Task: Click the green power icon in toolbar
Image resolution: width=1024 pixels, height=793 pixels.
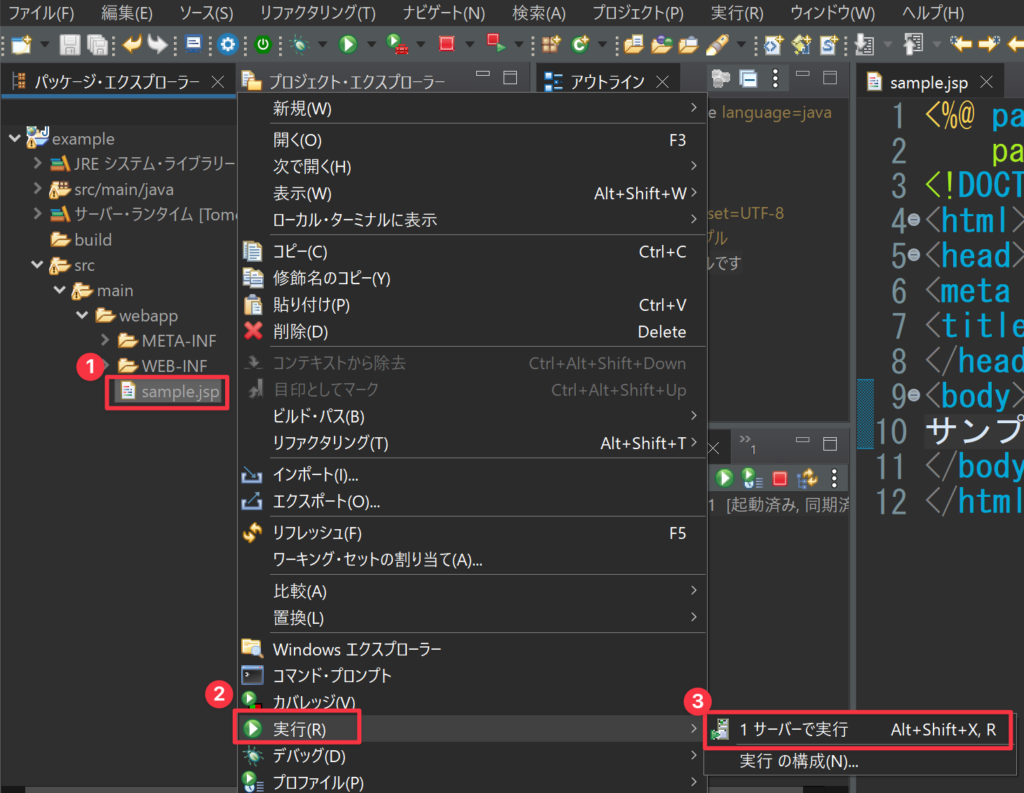Action: coord(263,44)
